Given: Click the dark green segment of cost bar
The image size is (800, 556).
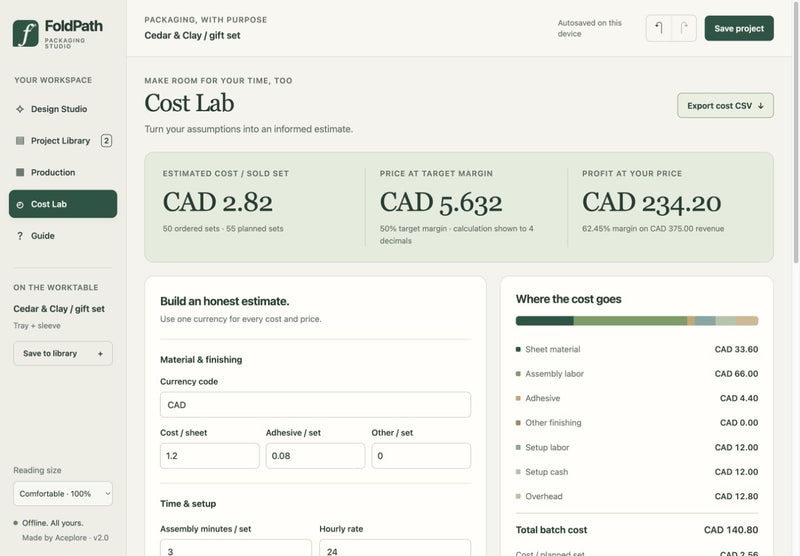Looking at the screenshot, I should pyautogui.click(x=544, y=321).
